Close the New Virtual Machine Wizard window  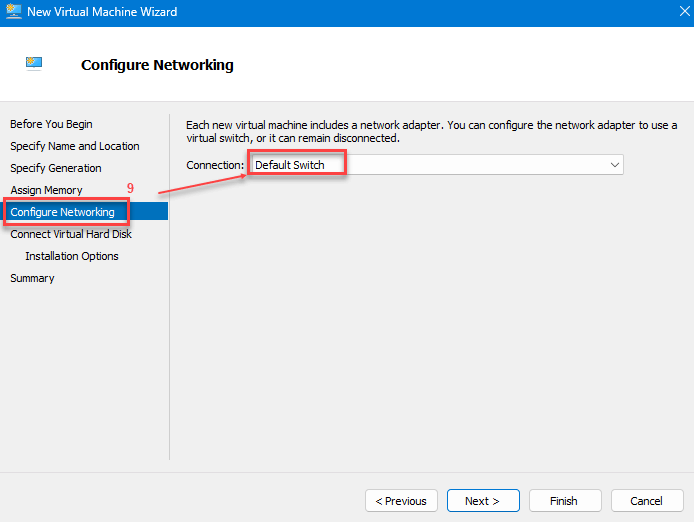(684, 12)
